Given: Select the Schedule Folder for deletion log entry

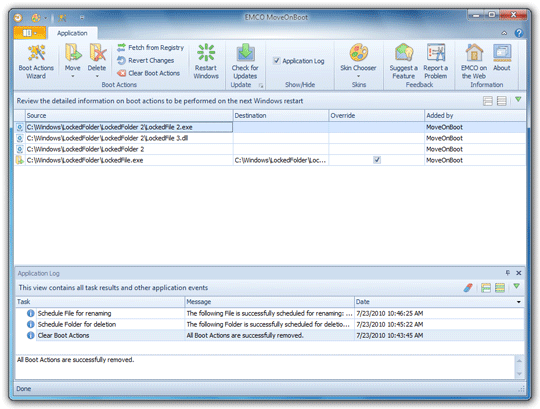Looking at the screenshot, I should [x=270, y=324].
